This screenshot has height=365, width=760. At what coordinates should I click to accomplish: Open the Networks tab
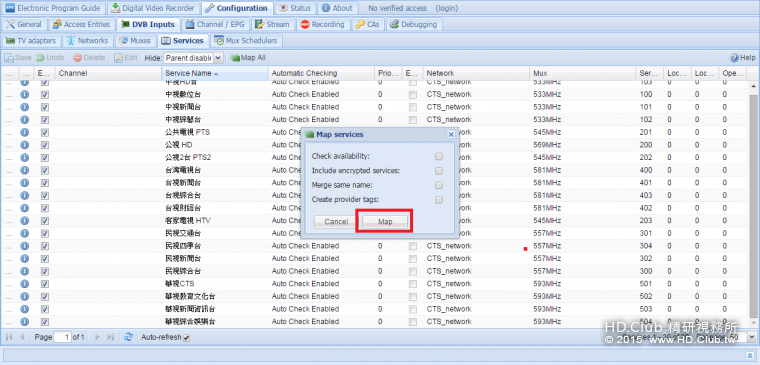[x=88, y=41]
